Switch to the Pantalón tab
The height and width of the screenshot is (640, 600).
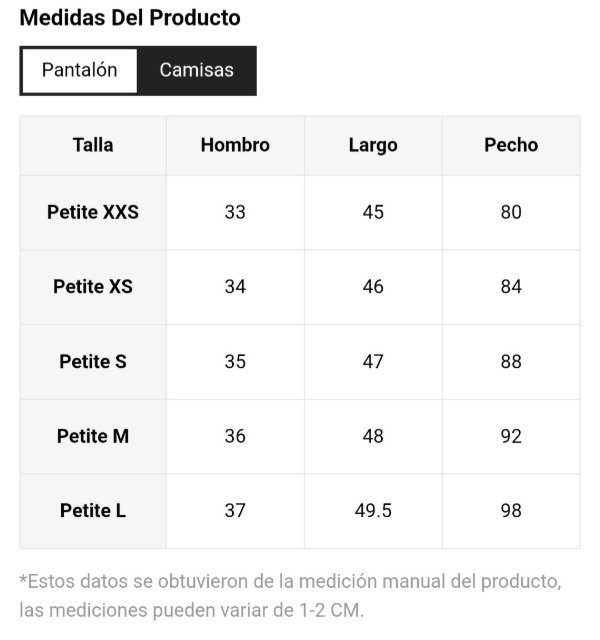click(79, 71)
